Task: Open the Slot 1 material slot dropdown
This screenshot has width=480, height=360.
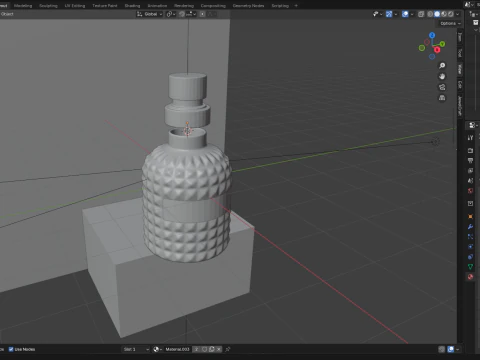Action: 136,349
